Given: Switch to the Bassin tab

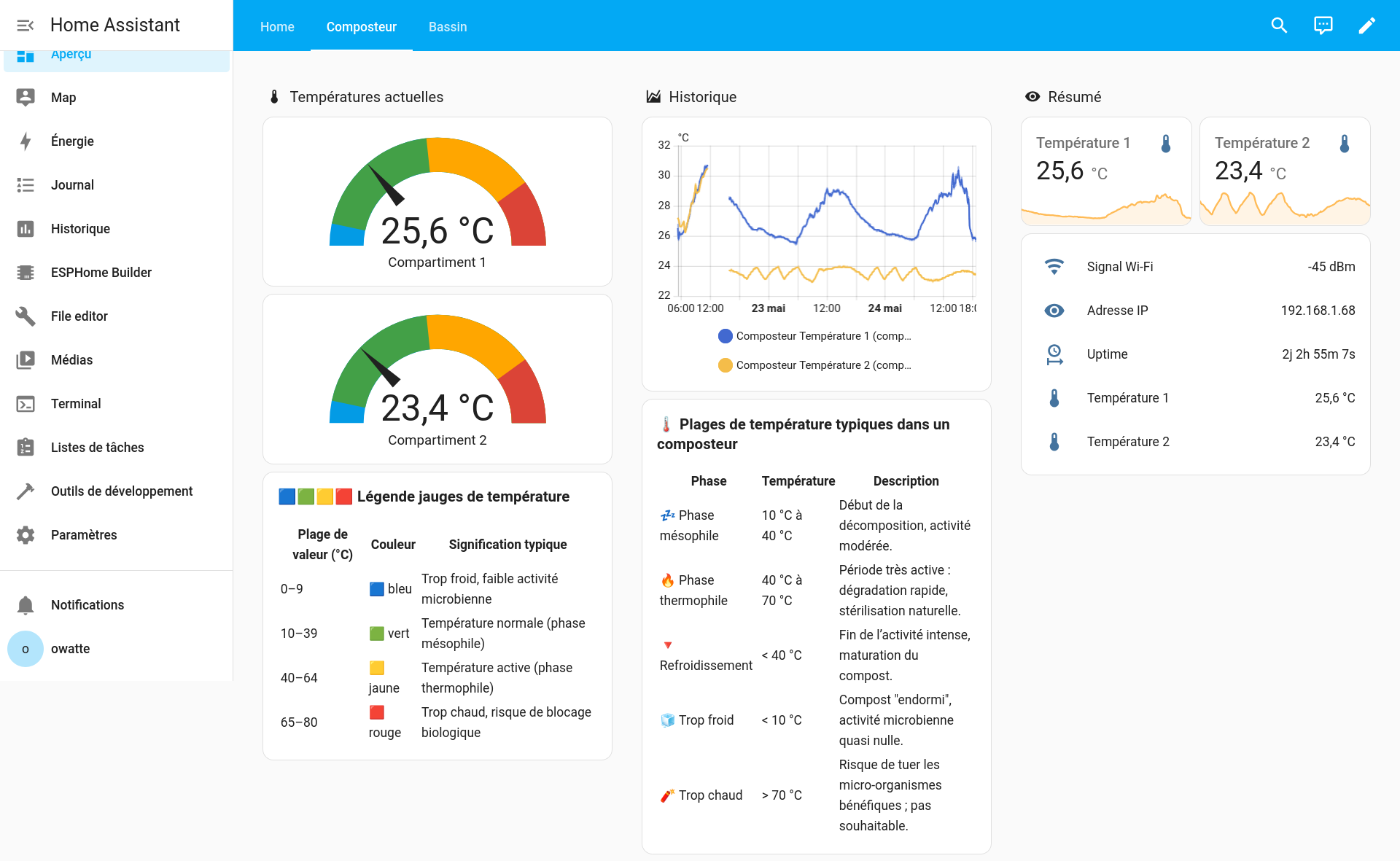Looking at the screenshot, I should pyautogui.click(x=447, y=27).
